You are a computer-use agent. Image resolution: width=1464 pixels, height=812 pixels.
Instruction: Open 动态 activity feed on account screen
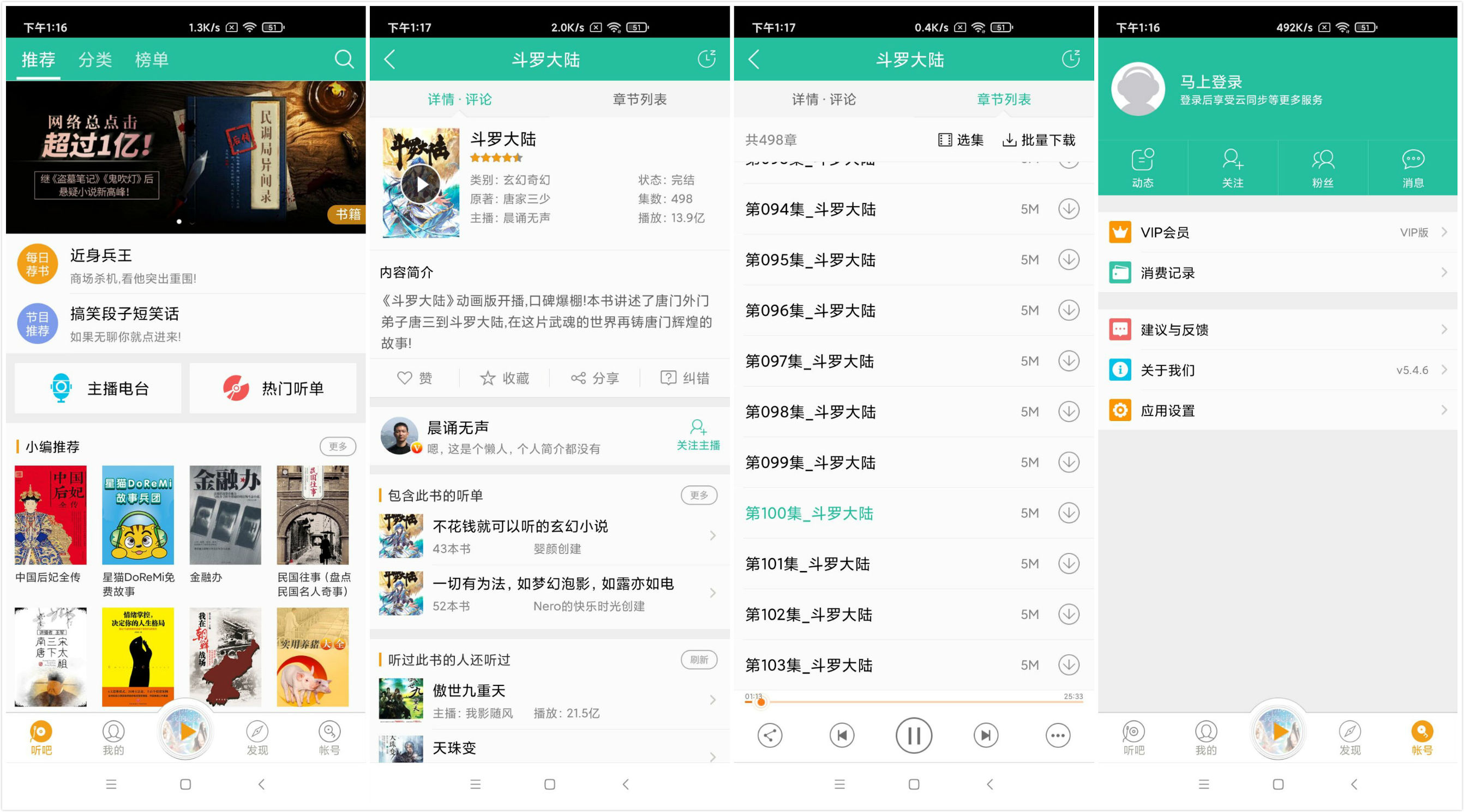[x=1142, y=167]
